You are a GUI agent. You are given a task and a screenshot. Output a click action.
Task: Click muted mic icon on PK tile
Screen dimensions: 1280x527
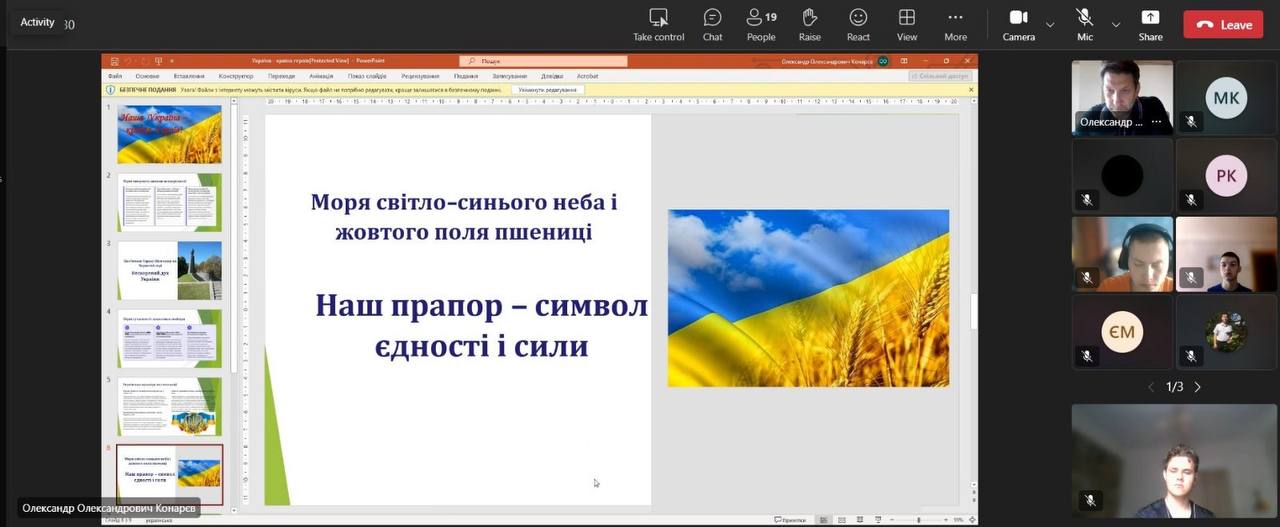[x=1190, y=199]
